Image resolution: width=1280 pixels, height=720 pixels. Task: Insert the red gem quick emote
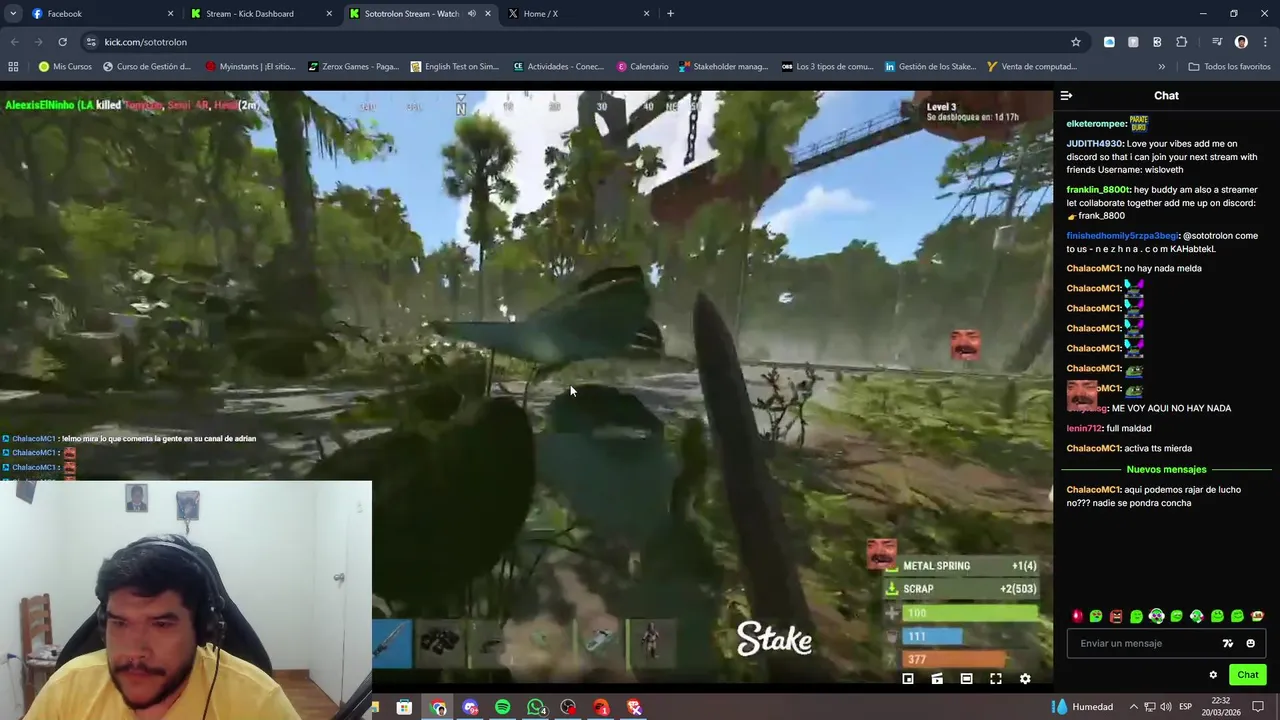click(x=1077, y=616)
